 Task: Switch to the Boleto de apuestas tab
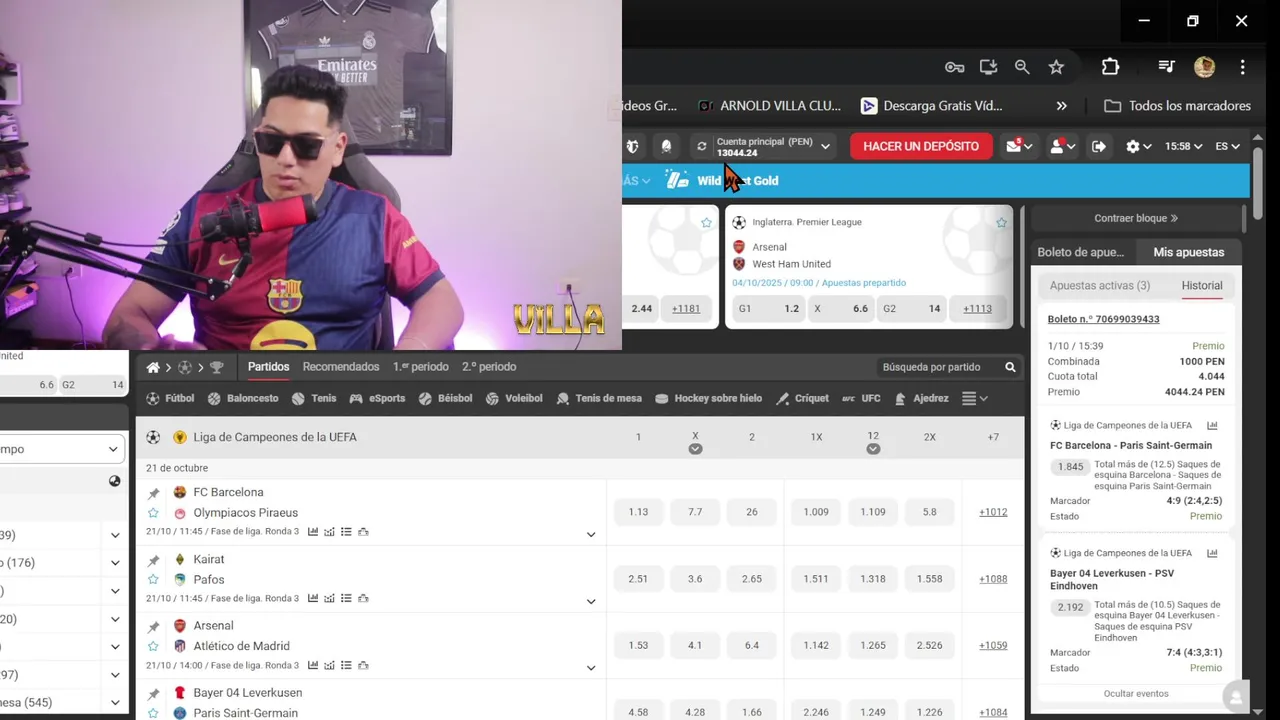coord(1080,253)
